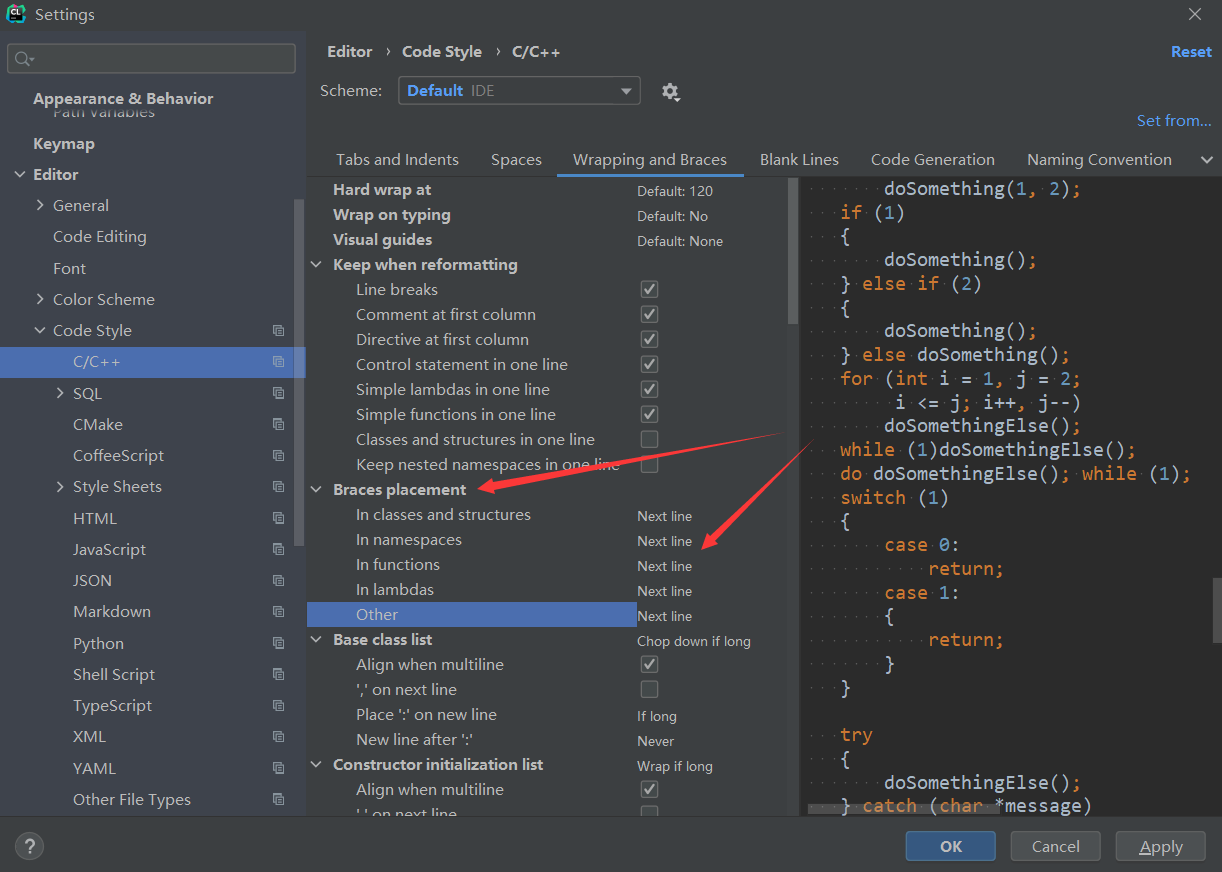Click the copy icon next to C/C++
This screenshot has height=872, width=1222.
(x=278, y=362)
